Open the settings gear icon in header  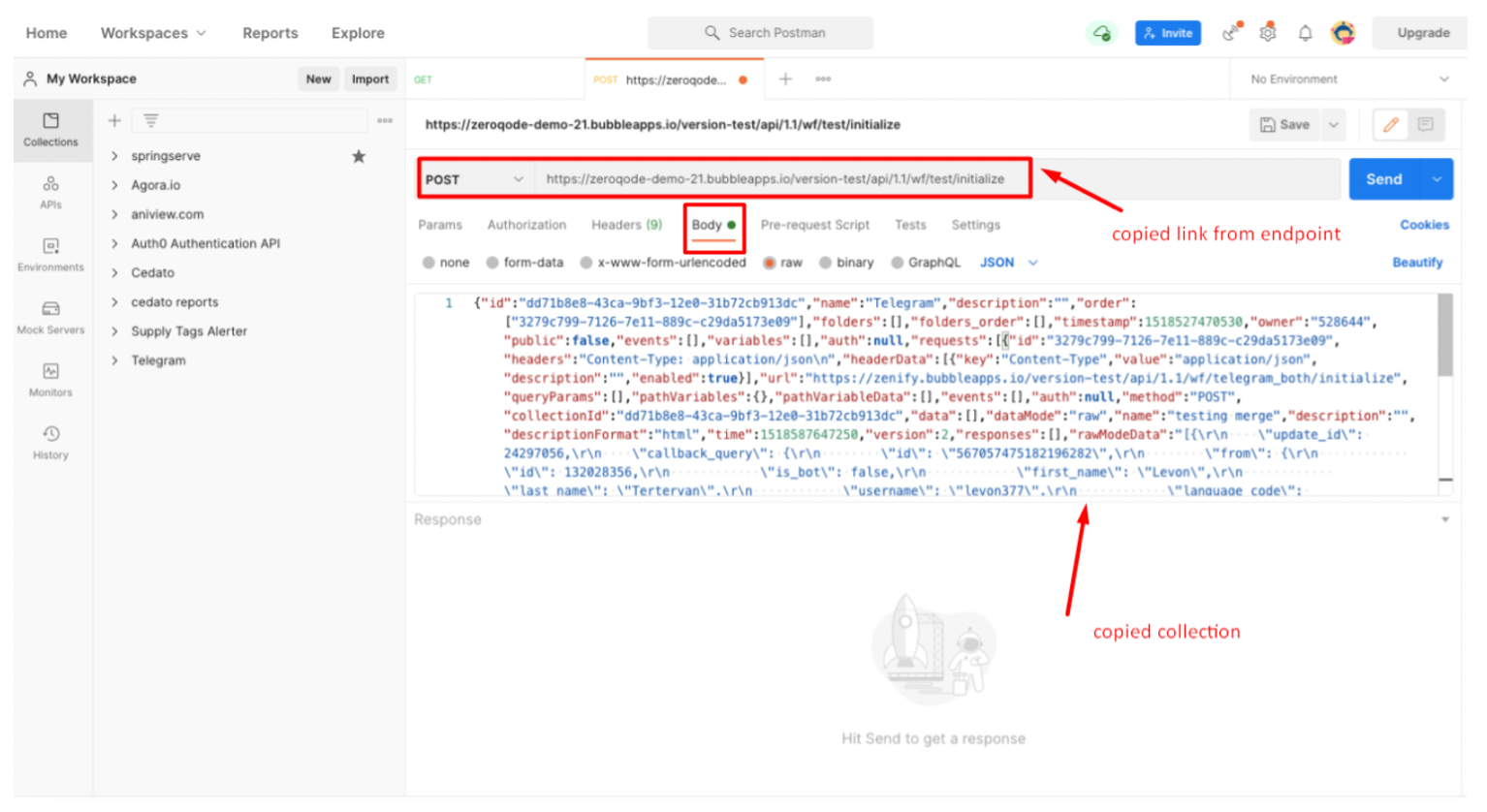click(x=1268, y=32)
